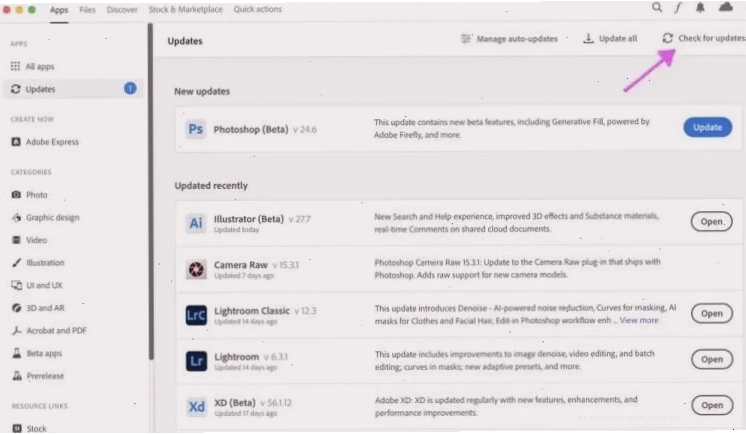Click the Stock icon in Resource Links
This screenshot has height=434, width=746.
pyautogui.click(x=17, y=428)
